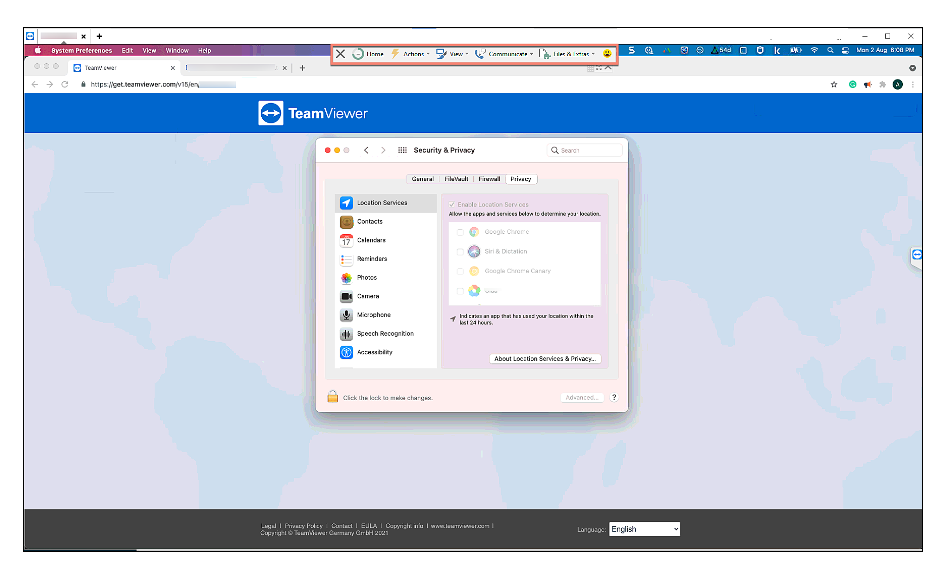Click About Location Services & Privacy button
The width and height of the screenshot is (950, 569).
[x=545, y=359]
